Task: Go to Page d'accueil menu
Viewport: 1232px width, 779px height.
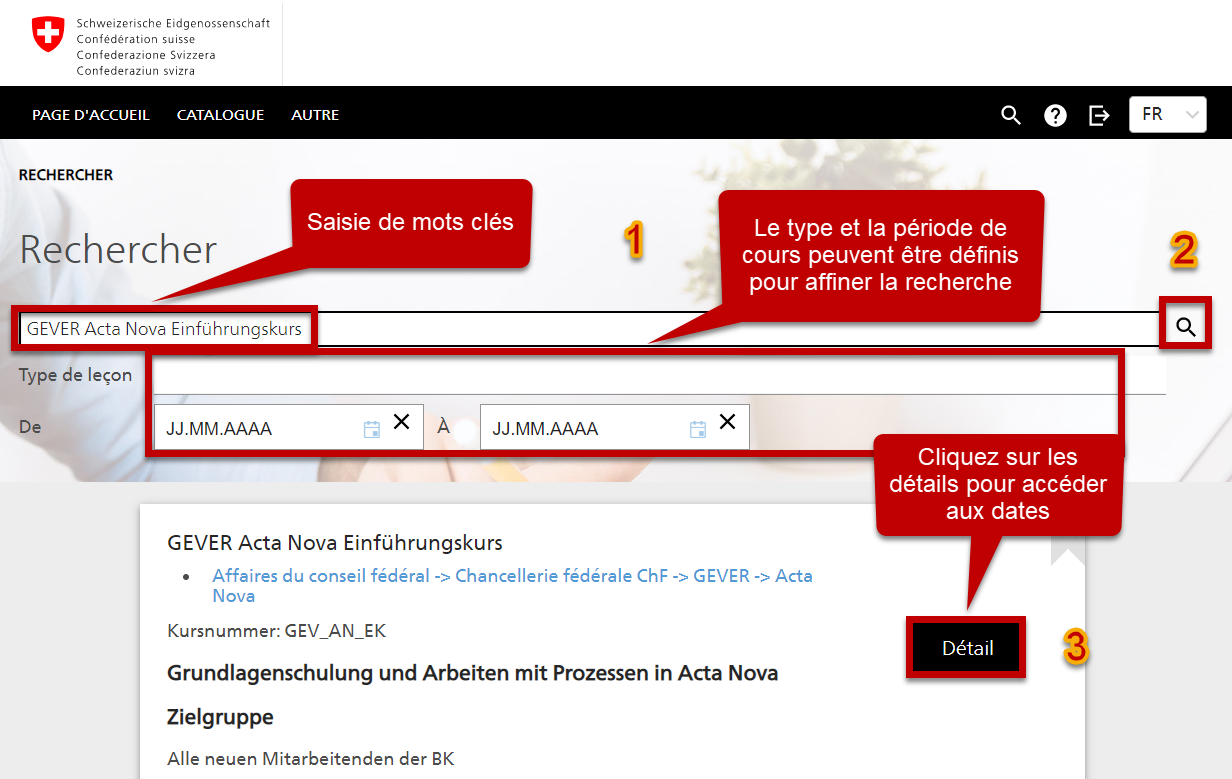Action: coord(91,115)
